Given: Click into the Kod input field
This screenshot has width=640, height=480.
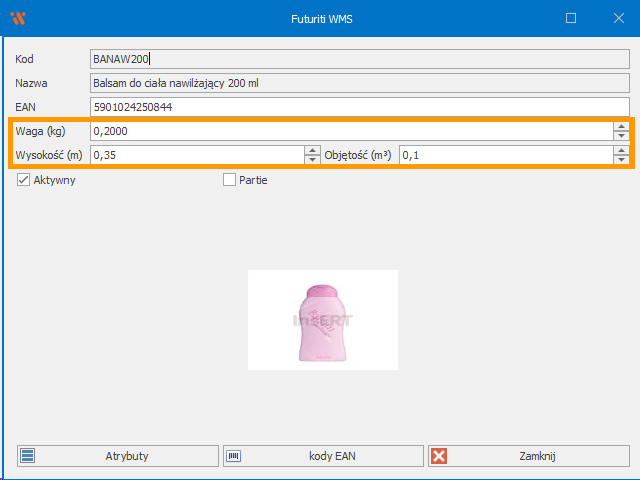Looking at the screenshot, I should pyautogui.click(x=360, y=59).
